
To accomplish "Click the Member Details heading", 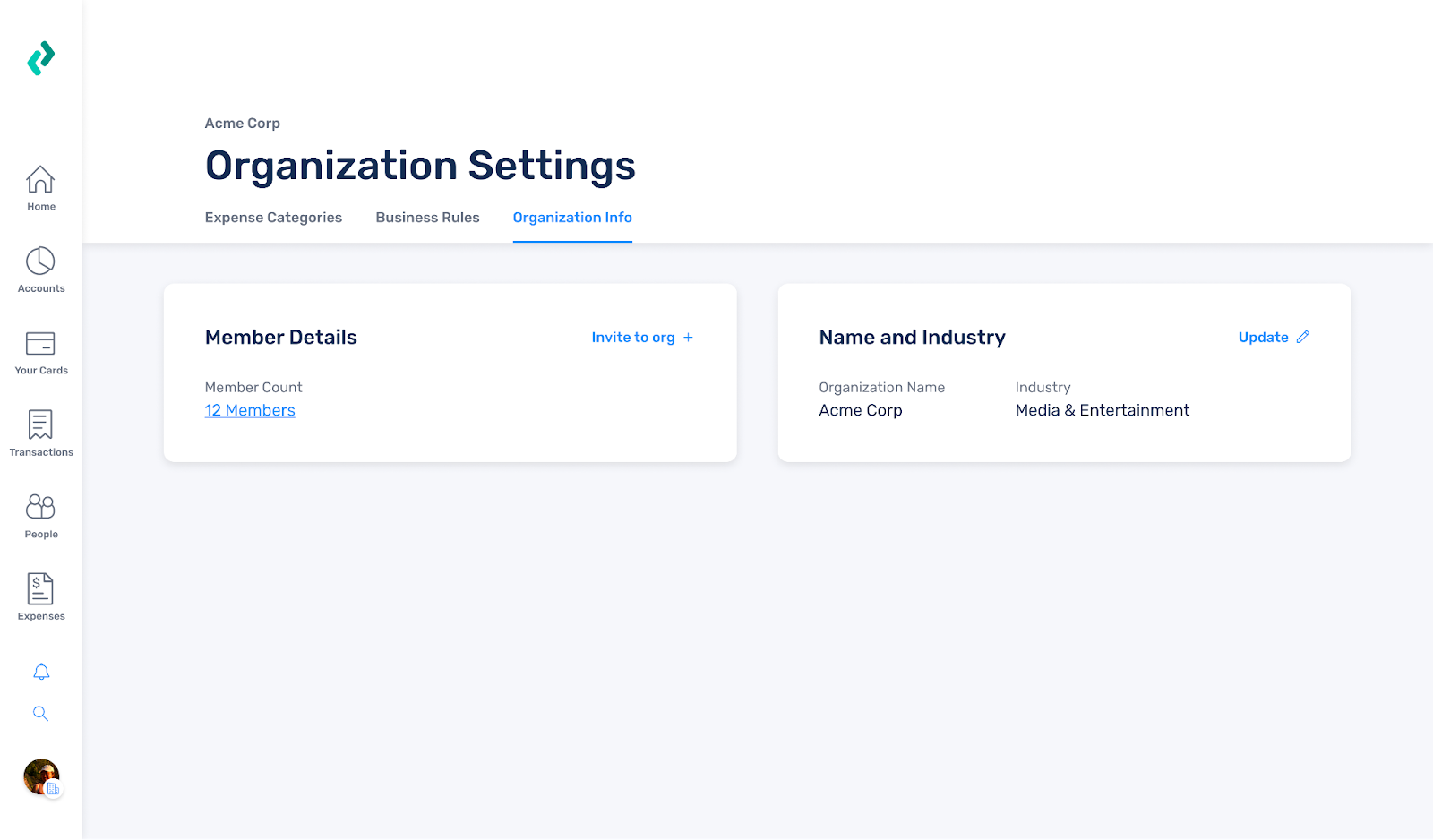I will point(281,338).
